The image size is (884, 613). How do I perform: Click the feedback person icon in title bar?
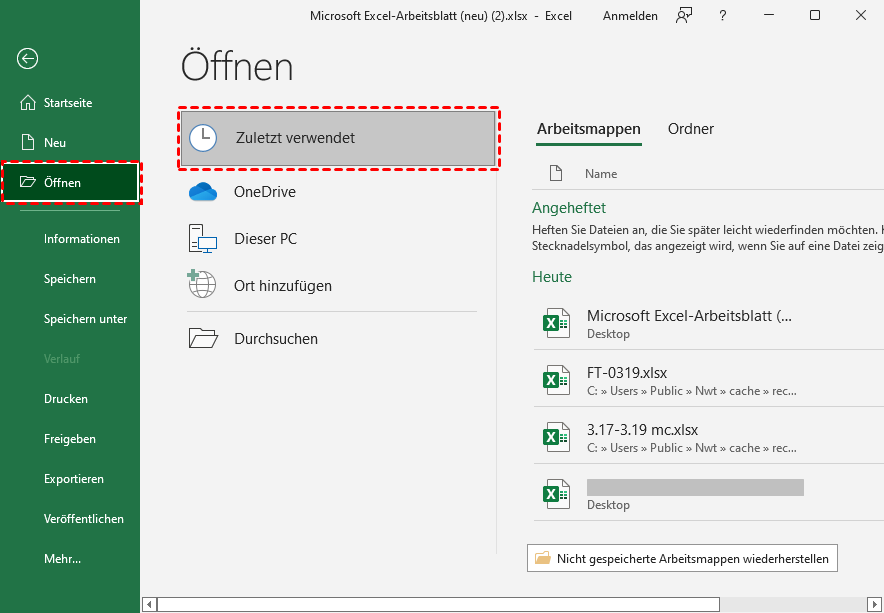(x=684, y=15)
